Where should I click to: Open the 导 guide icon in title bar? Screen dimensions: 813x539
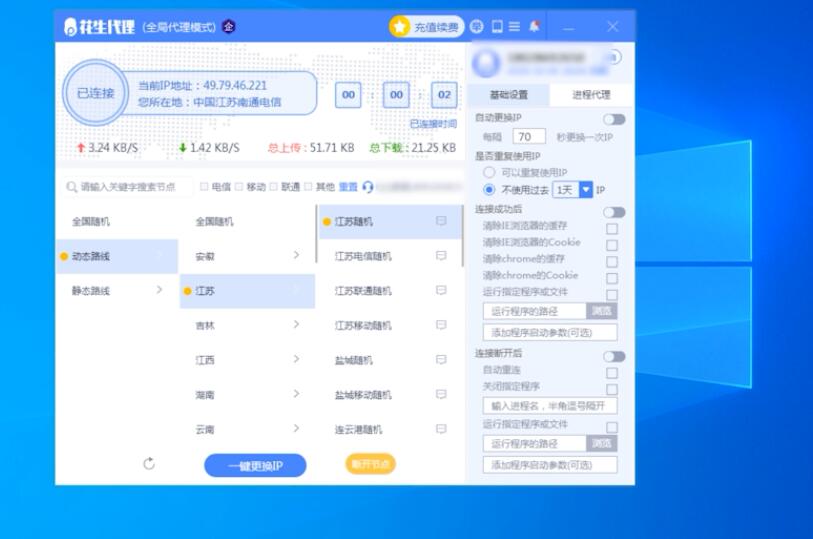(x=476, y=26)
